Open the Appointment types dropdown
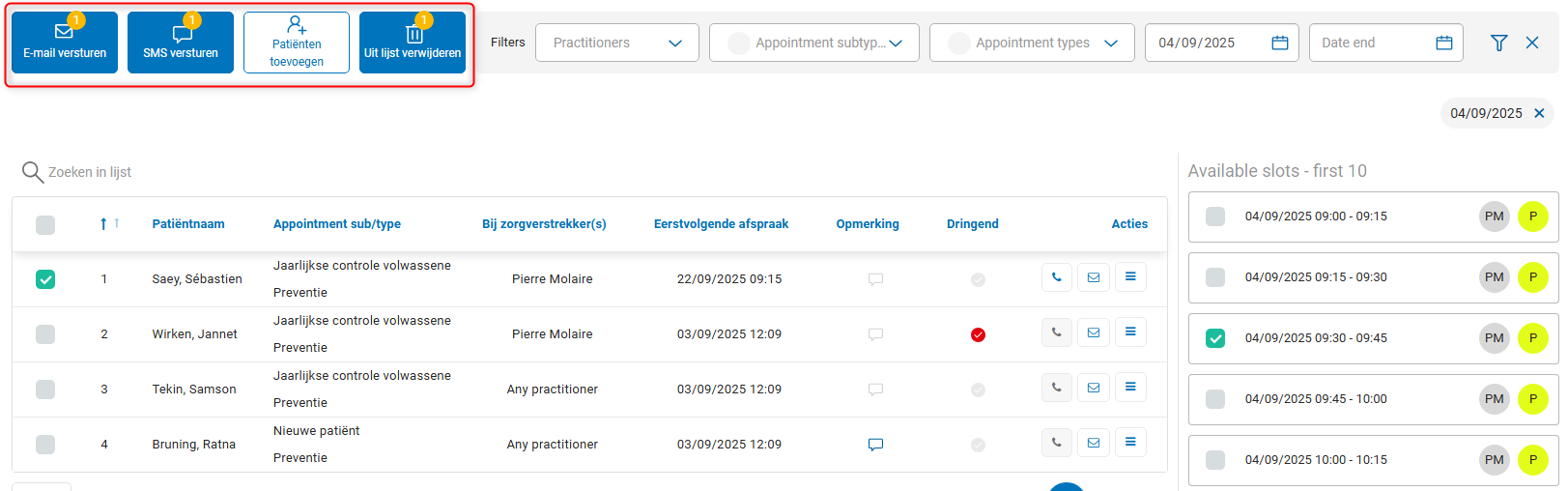The height and width of the screenshot is (491, 1568). click(x=1032, y=43)
